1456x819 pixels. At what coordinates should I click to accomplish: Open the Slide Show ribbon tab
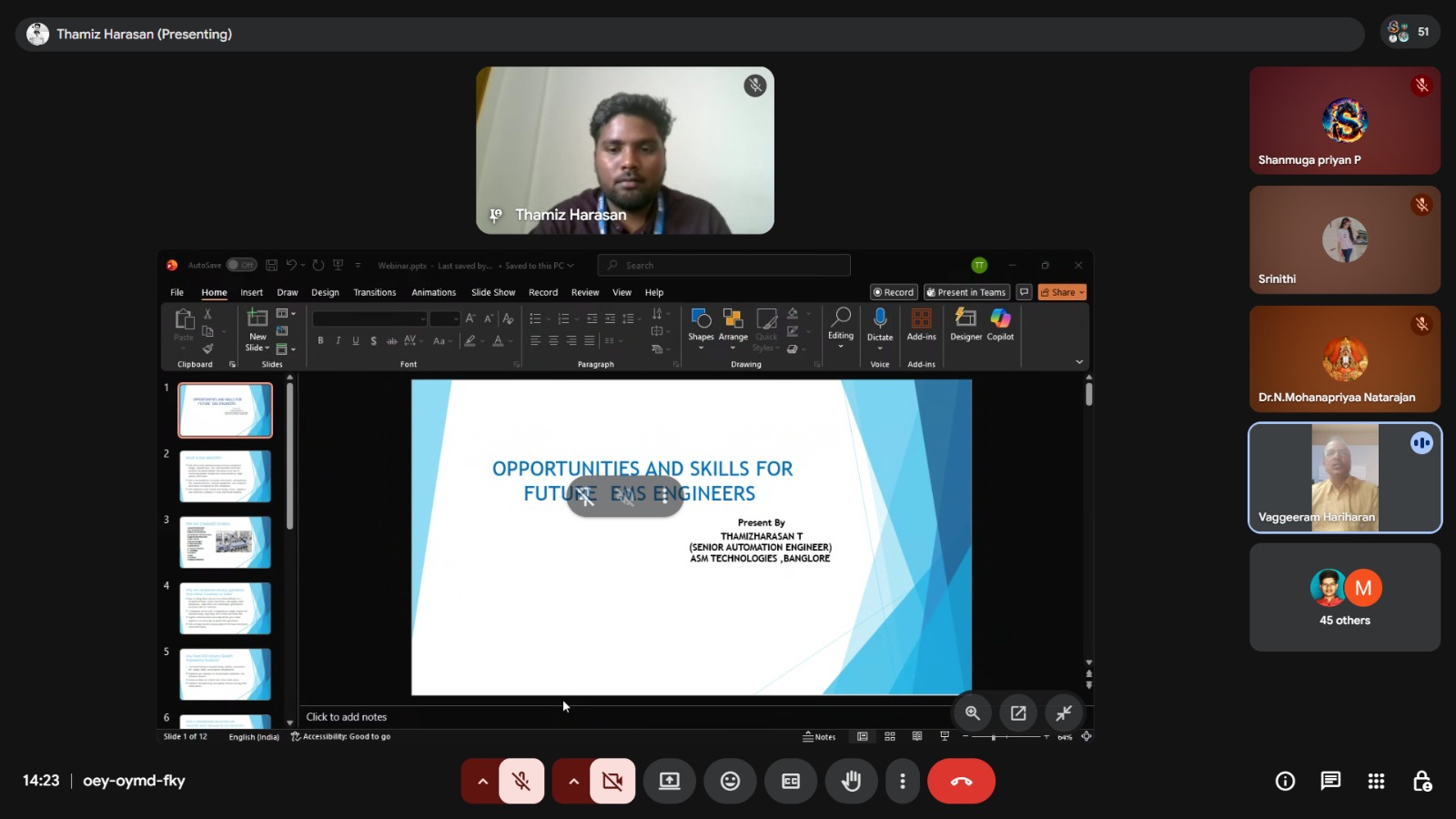coord(493,292)
